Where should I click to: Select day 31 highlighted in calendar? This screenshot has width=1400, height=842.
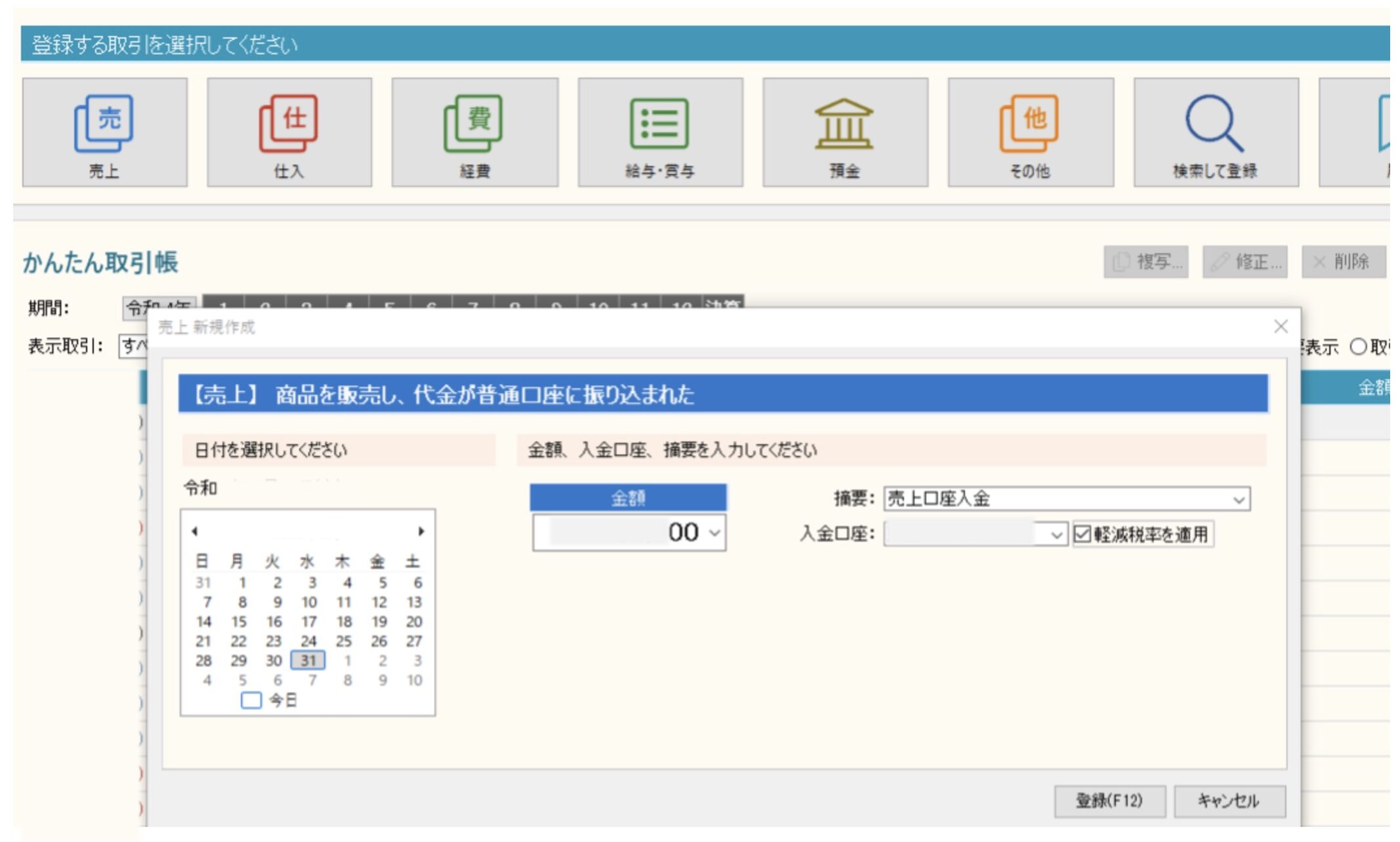pos(308,660)
